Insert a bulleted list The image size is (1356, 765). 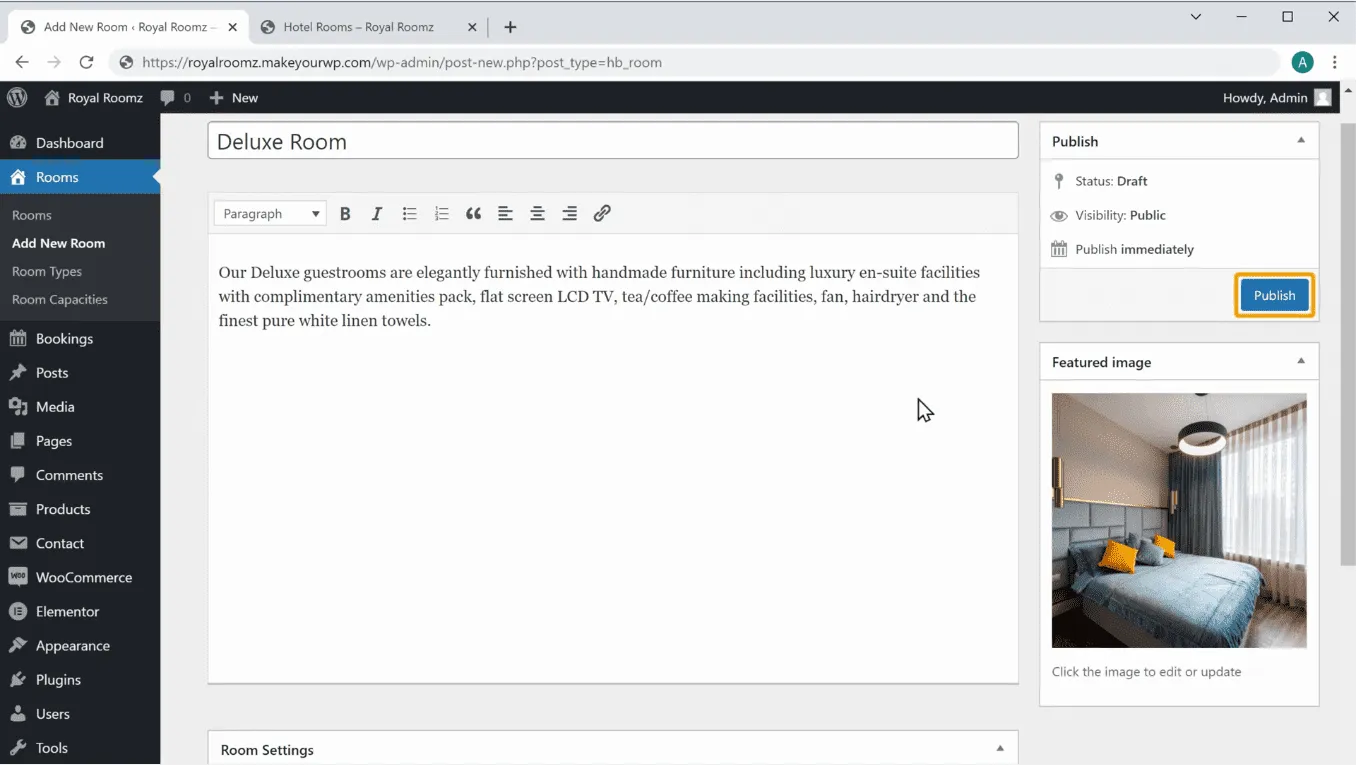(409, 214)
